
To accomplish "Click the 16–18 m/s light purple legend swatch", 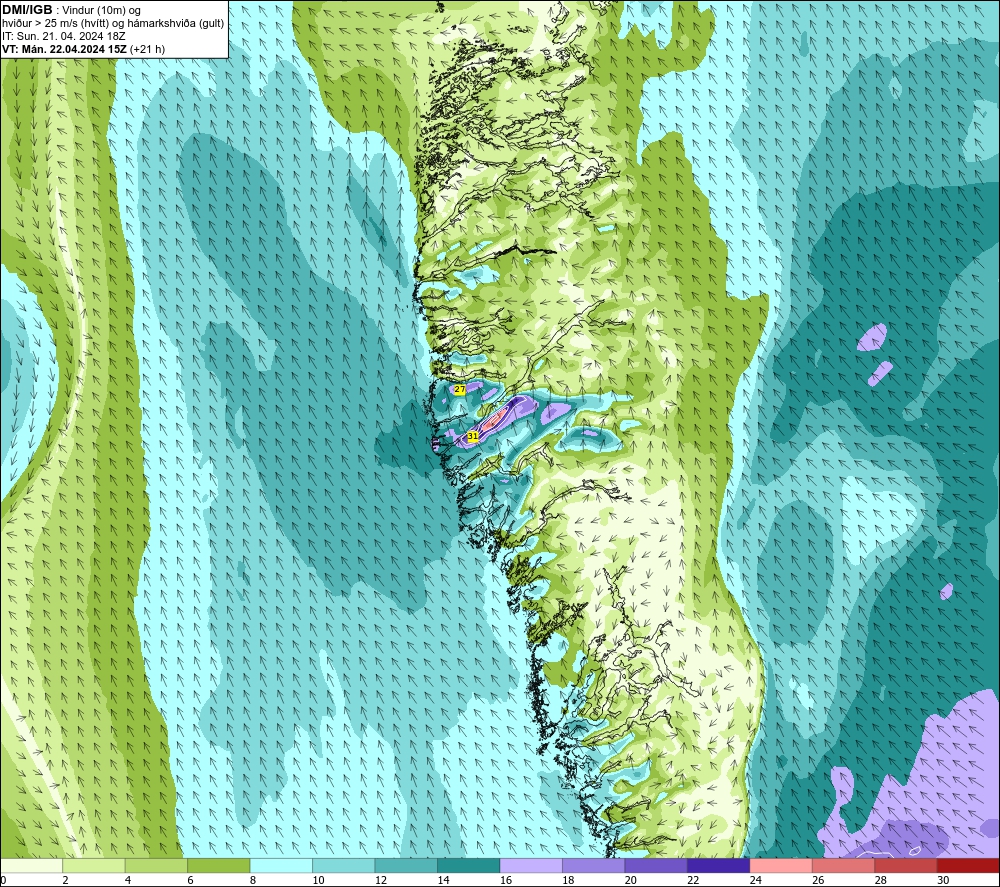I will (531, 865).
